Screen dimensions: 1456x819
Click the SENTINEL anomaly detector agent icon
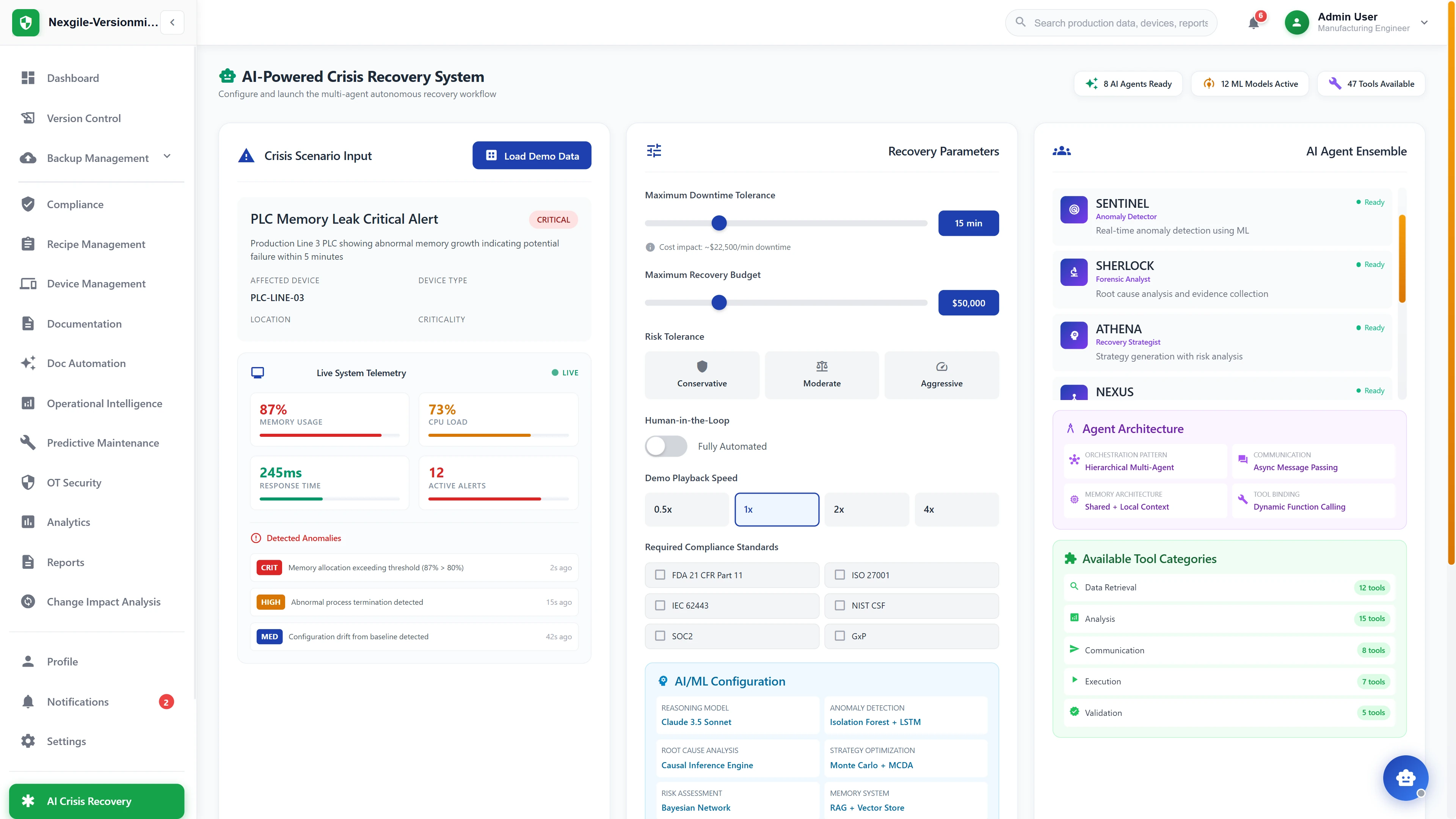pyautogui.click(x=1074, y=210)
